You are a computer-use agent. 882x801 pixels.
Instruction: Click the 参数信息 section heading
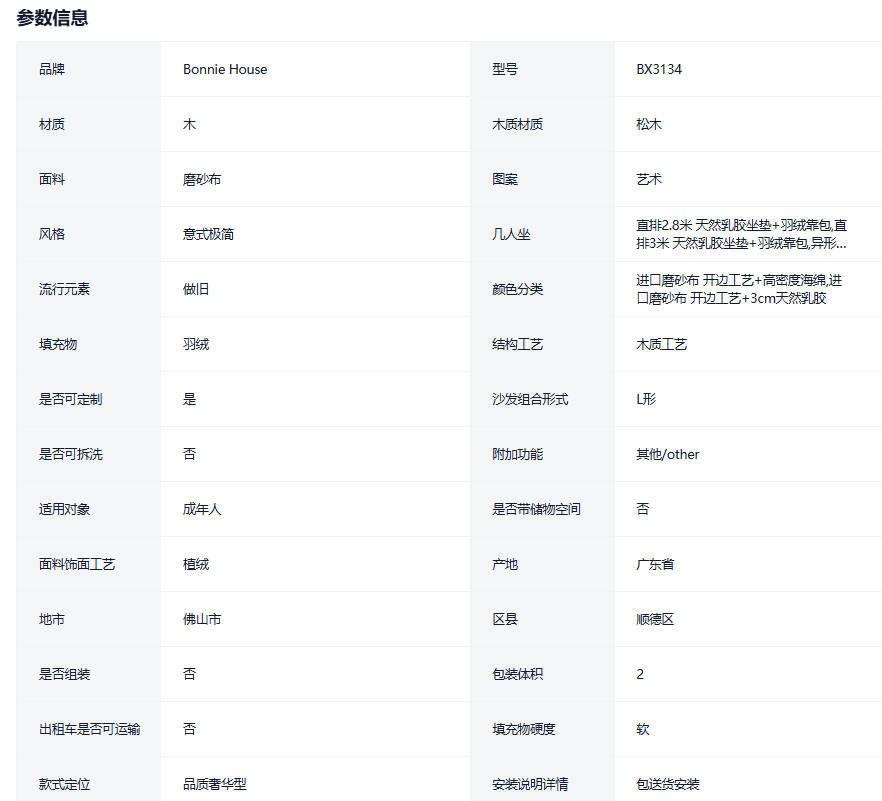coord(52,17)
